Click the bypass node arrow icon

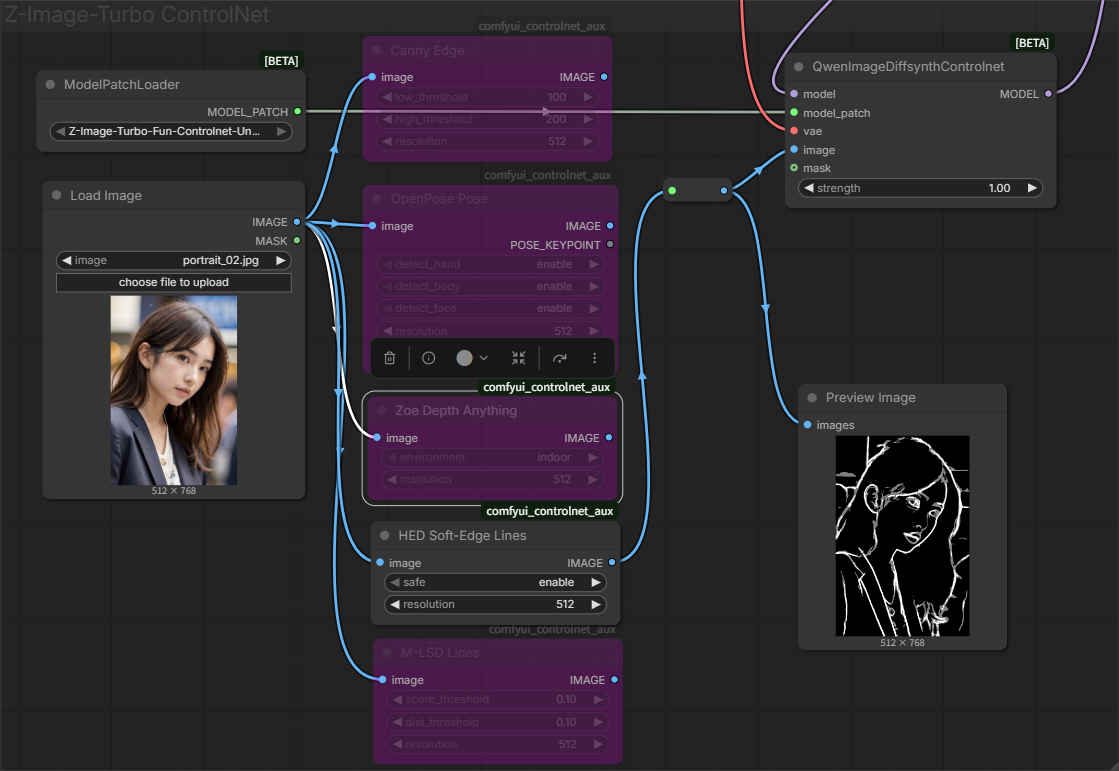point(559,358)
